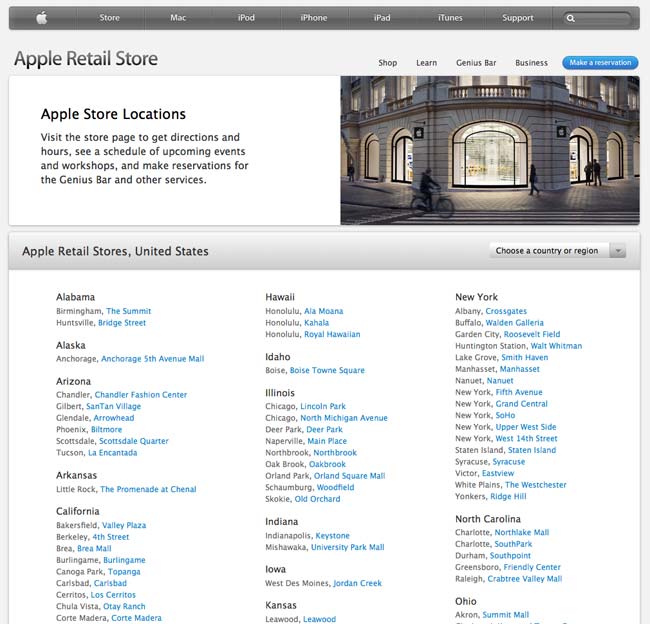This screenshot has width=650, height=624.
Task: Open the Royal Hawaiian store link
Action: click(332, 334)
